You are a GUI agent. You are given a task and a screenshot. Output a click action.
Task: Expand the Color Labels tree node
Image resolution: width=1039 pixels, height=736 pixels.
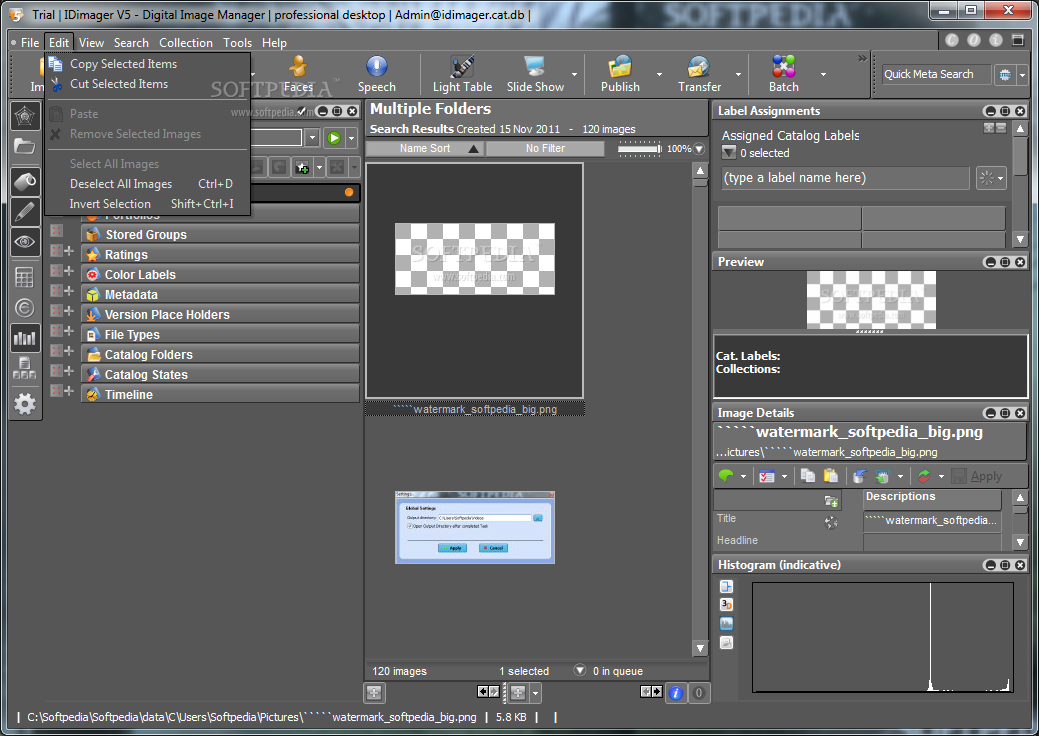pos(69,270)
